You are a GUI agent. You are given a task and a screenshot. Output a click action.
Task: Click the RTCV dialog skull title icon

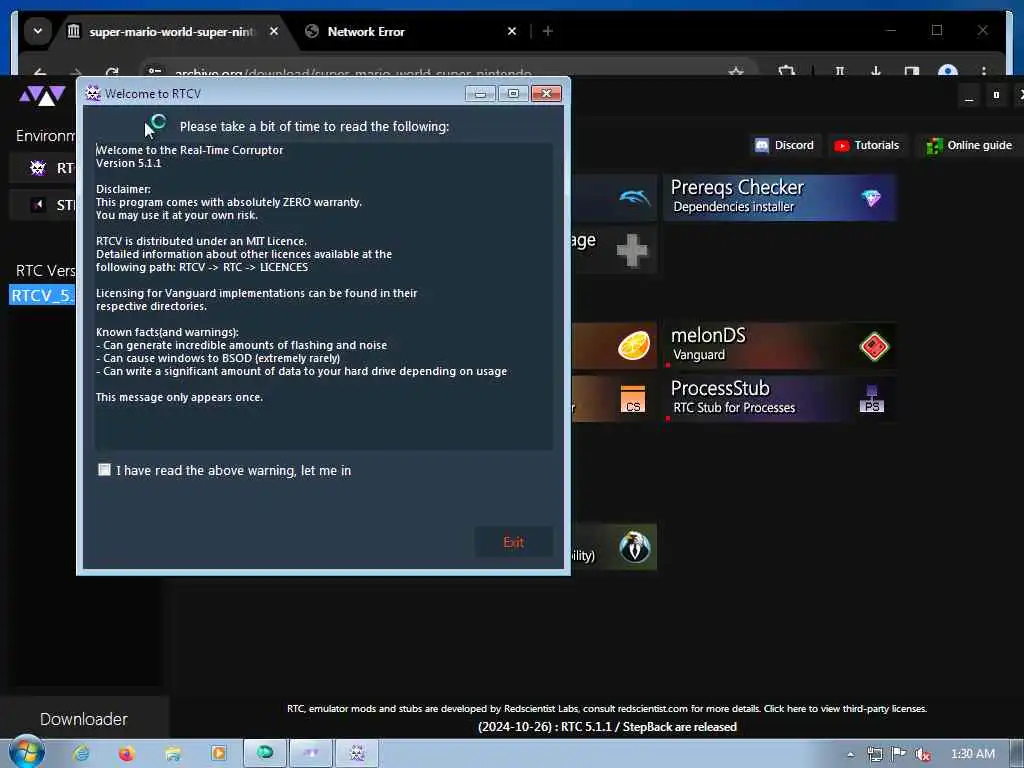point(93,93)
